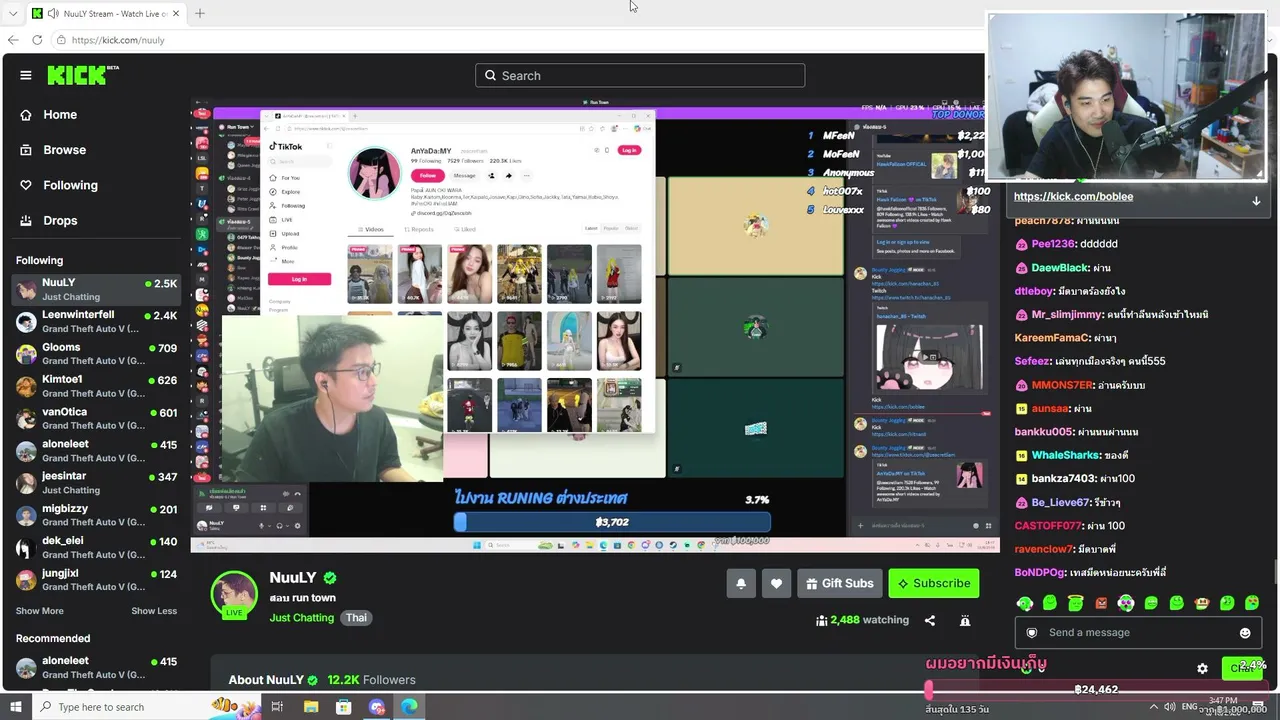The width and height of the screenshot is (1280, 720).
Task: Click Show Less in Following list
Action: pos(154,611)
